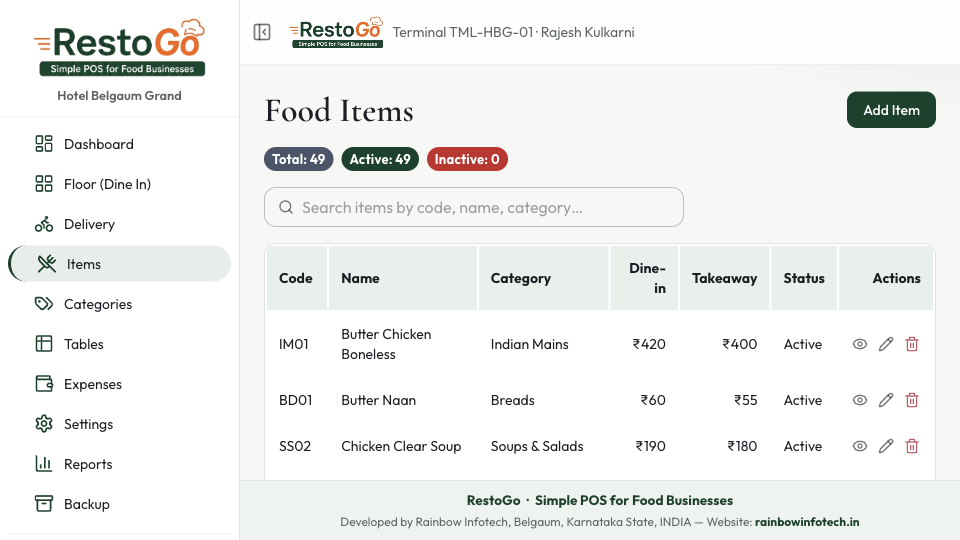Image resolution: width=960 pixels, height=540 pixels.
Task: Click the large RestoGo sidebar logo
Action: [119, 47]
